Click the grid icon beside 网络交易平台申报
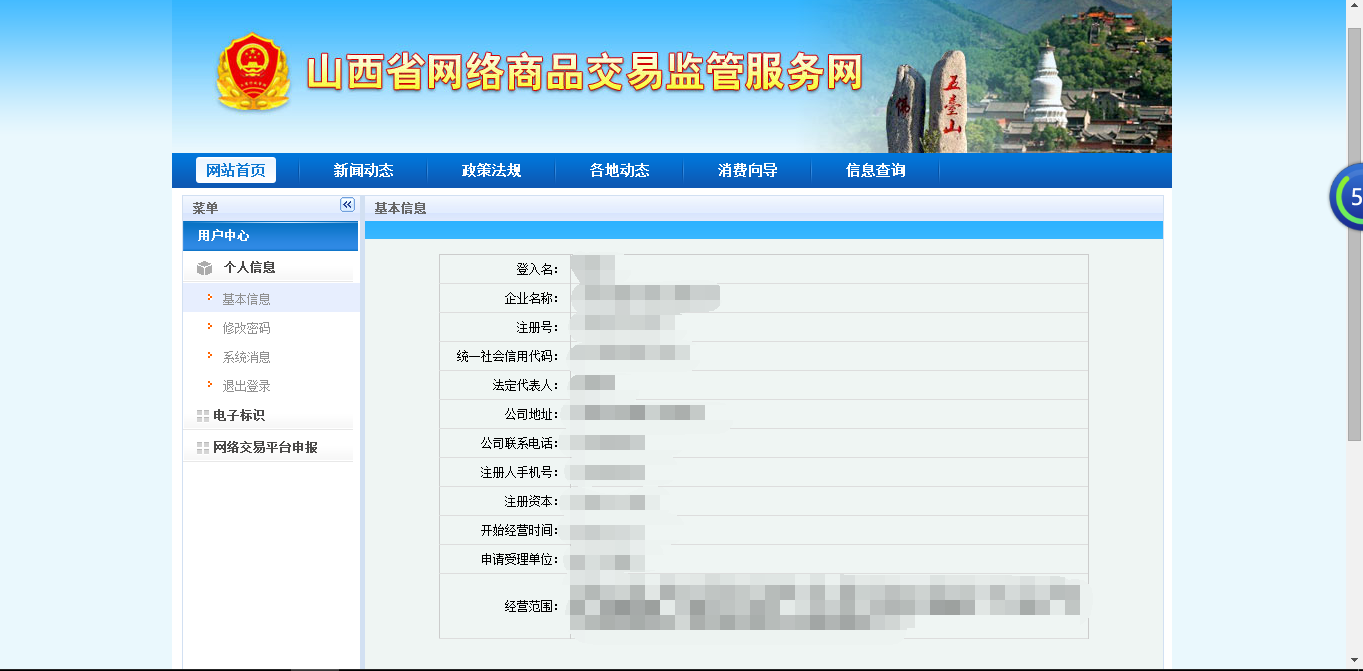Image resolution: width=1363 pixels, height=671 pixels. coord(203,448)
